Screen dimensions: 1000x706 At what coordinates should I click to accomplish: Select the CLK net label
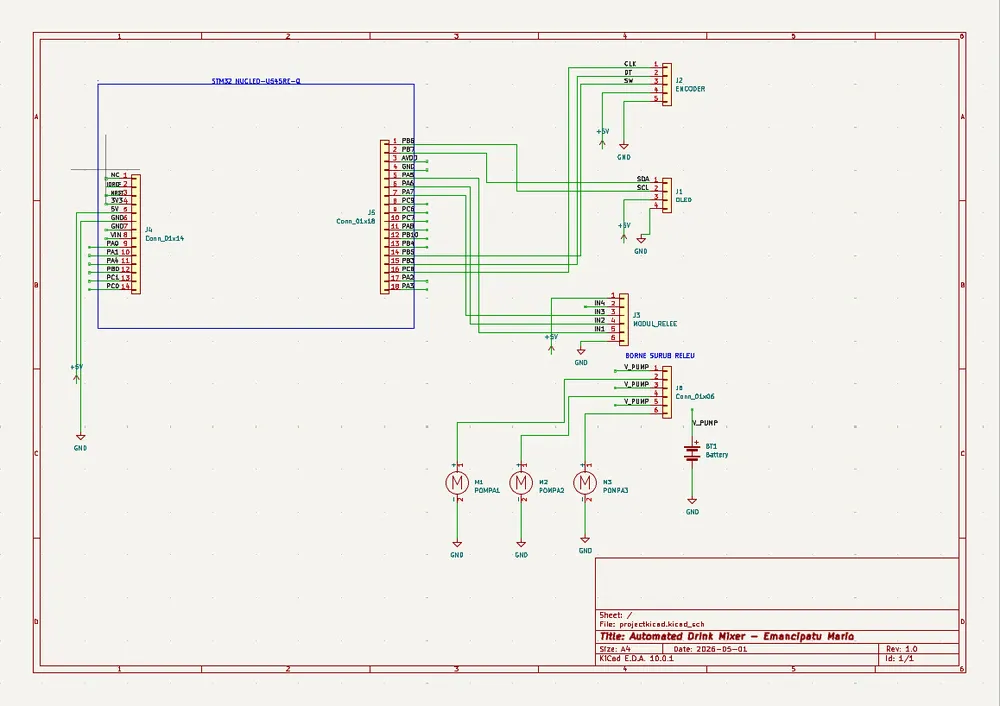point(630,64)
